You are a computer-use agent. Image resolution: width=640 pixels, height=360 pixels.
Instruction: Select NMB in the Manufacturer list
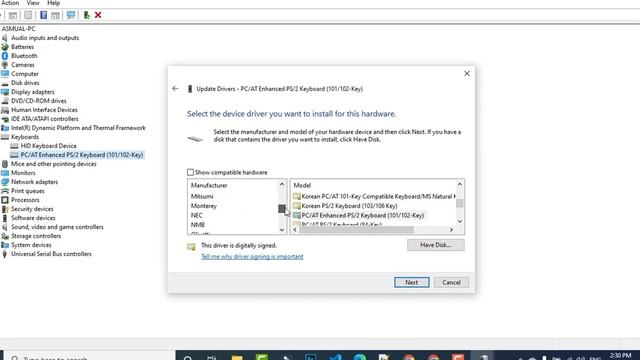(x=198, y=225)
